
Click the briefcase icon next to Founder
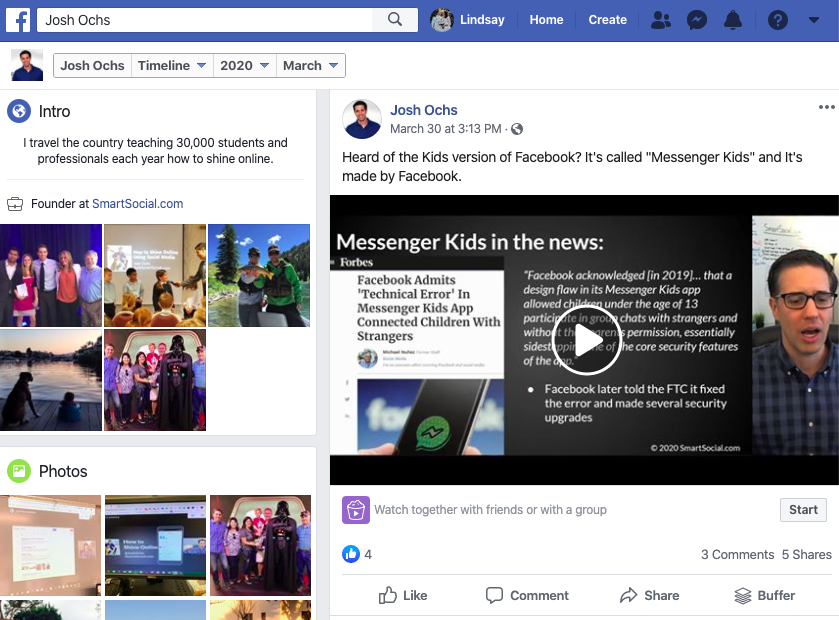[15, 204]
